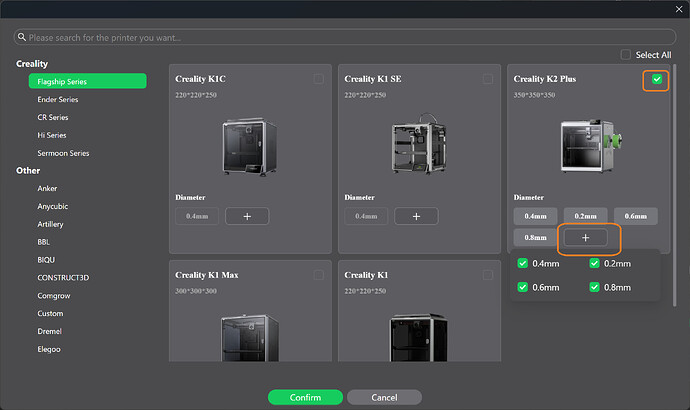Uncheck 0.8mm in diameter popup
Screen dimensions: 690x410
click(x=594, y=287)
